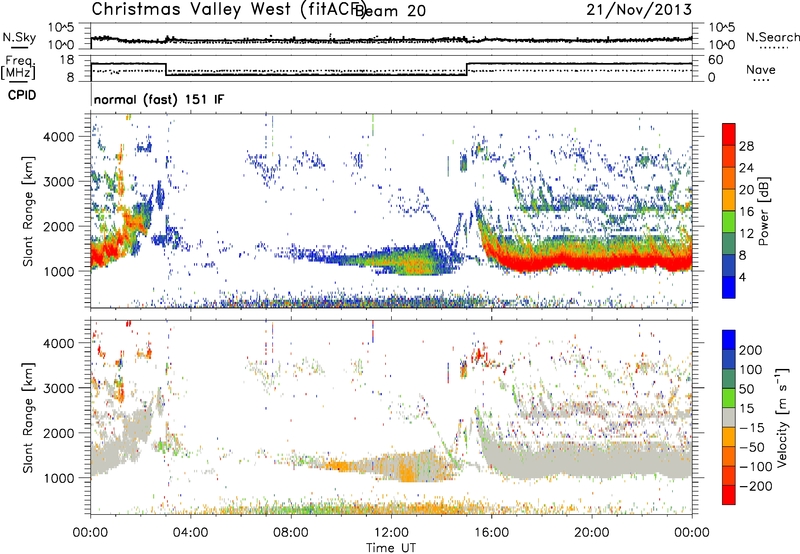Click the top blue segment of Velocity colorbar
Image resolution: width=800 pixels, height=554 pixels.
(729, 339)
